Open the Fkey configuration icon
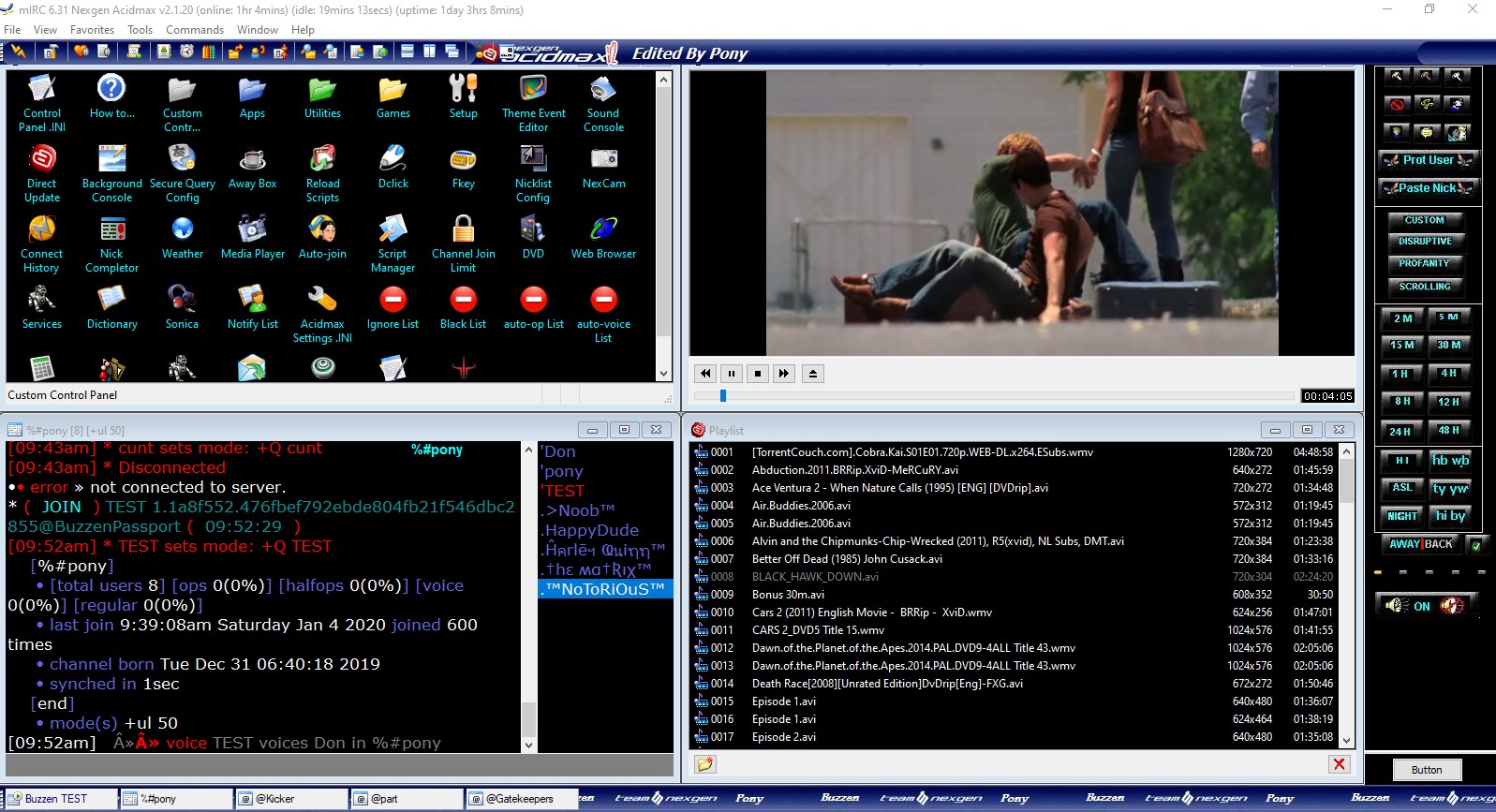Image resolution: width=1496 pixels, height=812 pixels. (463, 167)
